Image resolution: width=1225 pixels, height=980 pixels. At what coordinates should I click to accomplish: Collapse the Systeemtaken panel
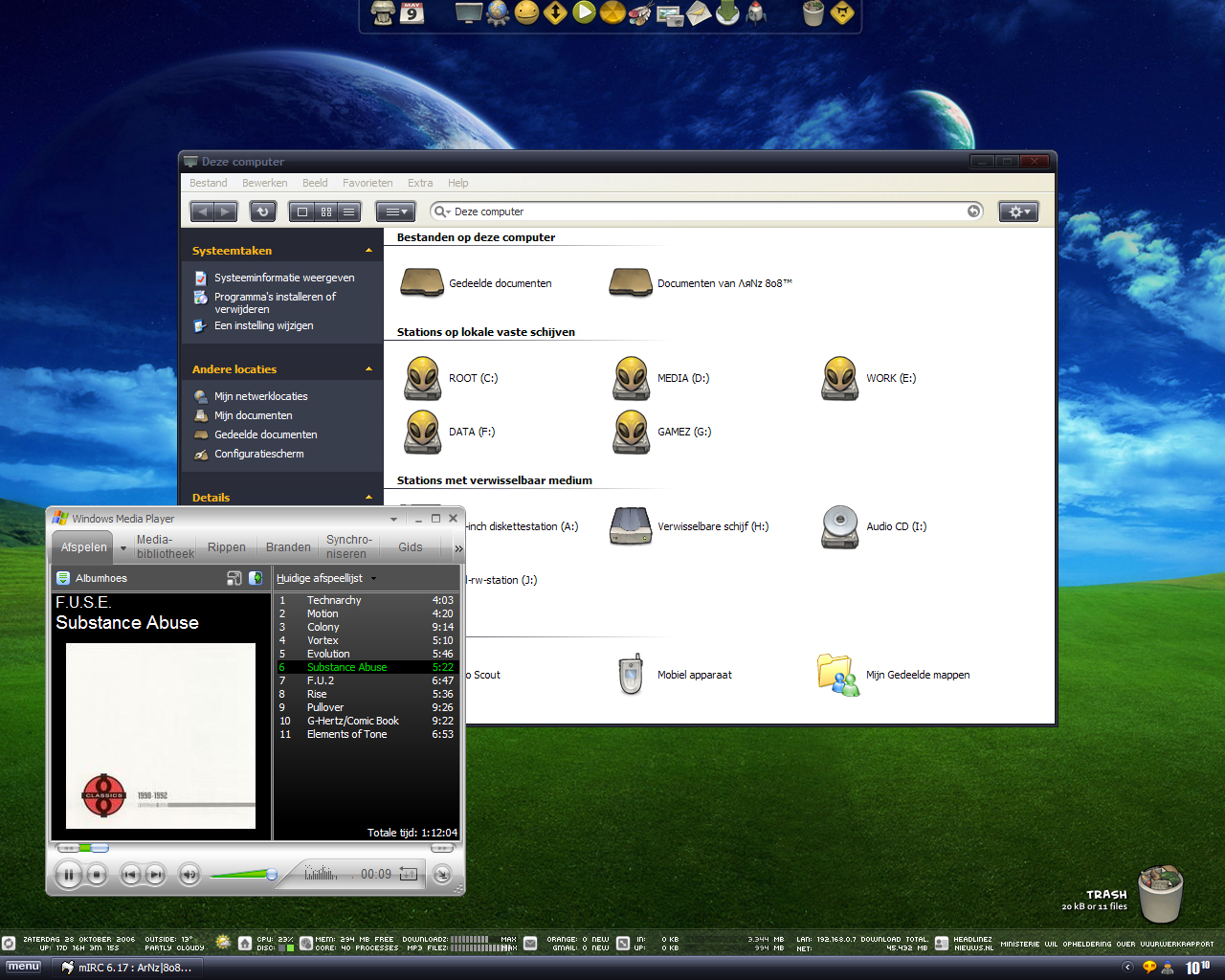coord(369,251)
